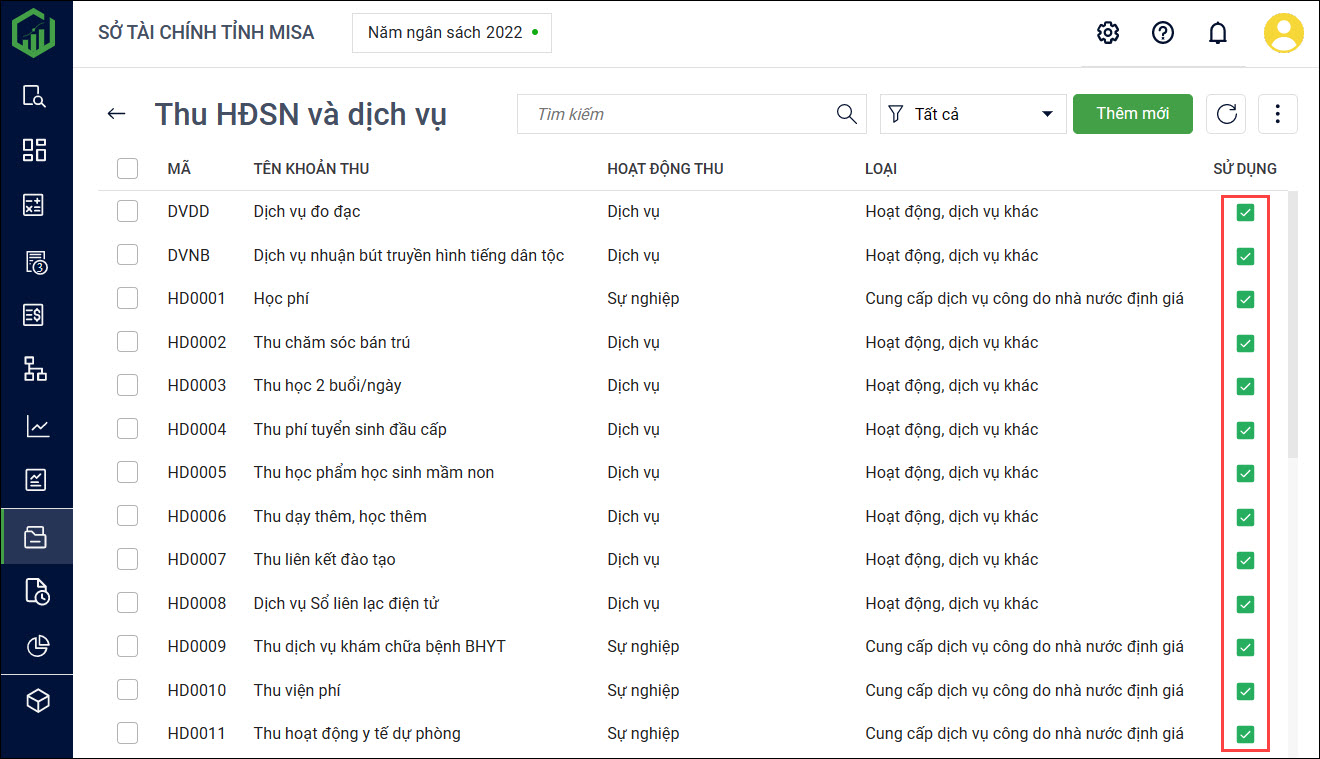Click into the Tìm kiếm search field
This screenshot has width=1320, height=759.
680,114
